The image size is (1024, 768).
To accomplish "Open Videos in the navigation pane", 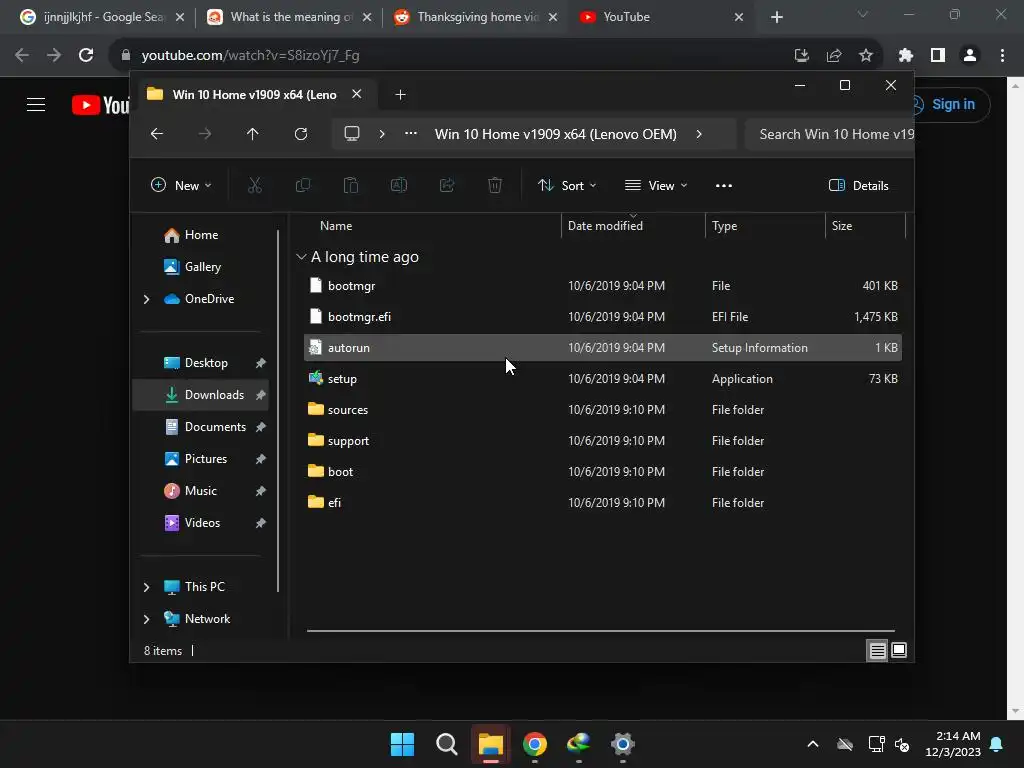I will pyautogui.click(x=202, y=523).
